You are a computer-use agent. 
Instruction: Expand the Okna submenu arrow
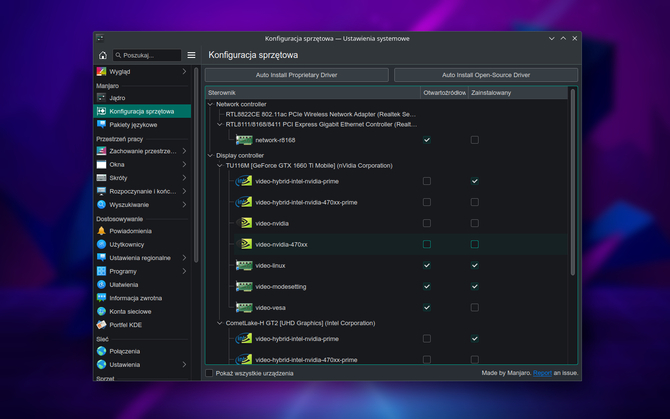[x=184, y=164]
